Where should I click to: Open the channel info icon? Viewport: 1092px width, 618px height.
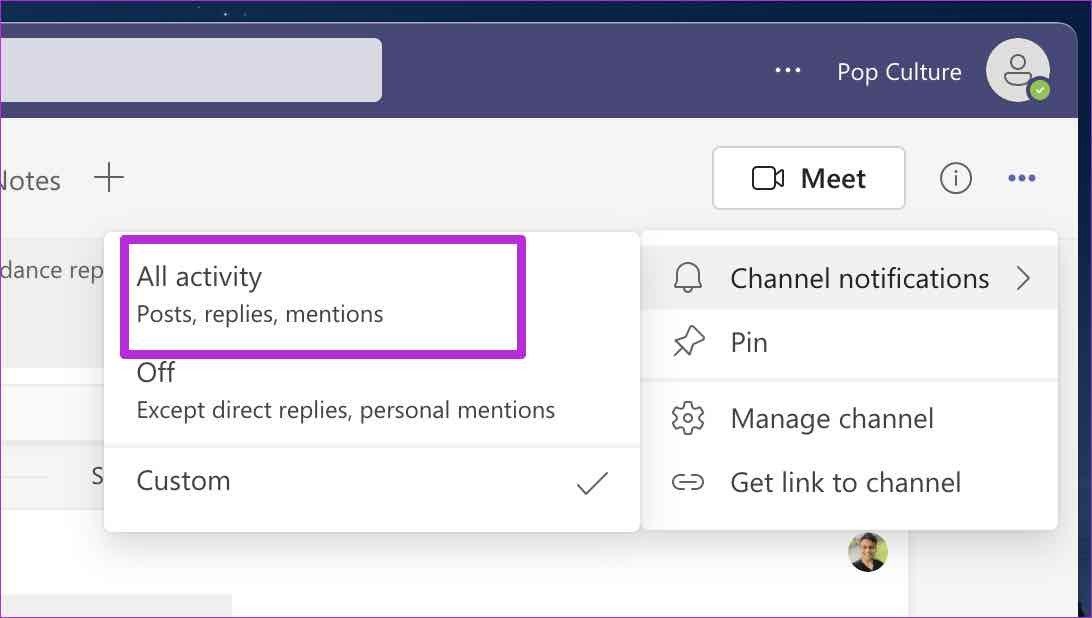pyautogui.click(x=956, y=178)
